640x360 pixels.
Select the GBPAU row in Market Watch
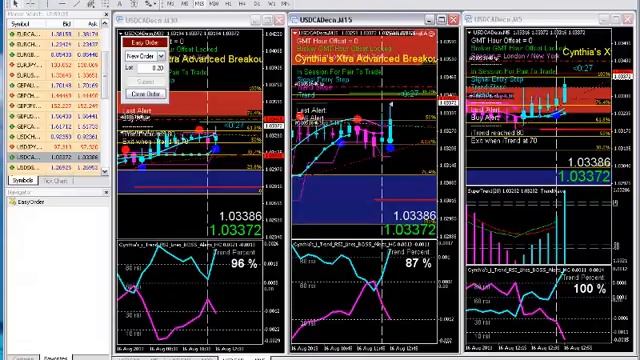[54, 85]
